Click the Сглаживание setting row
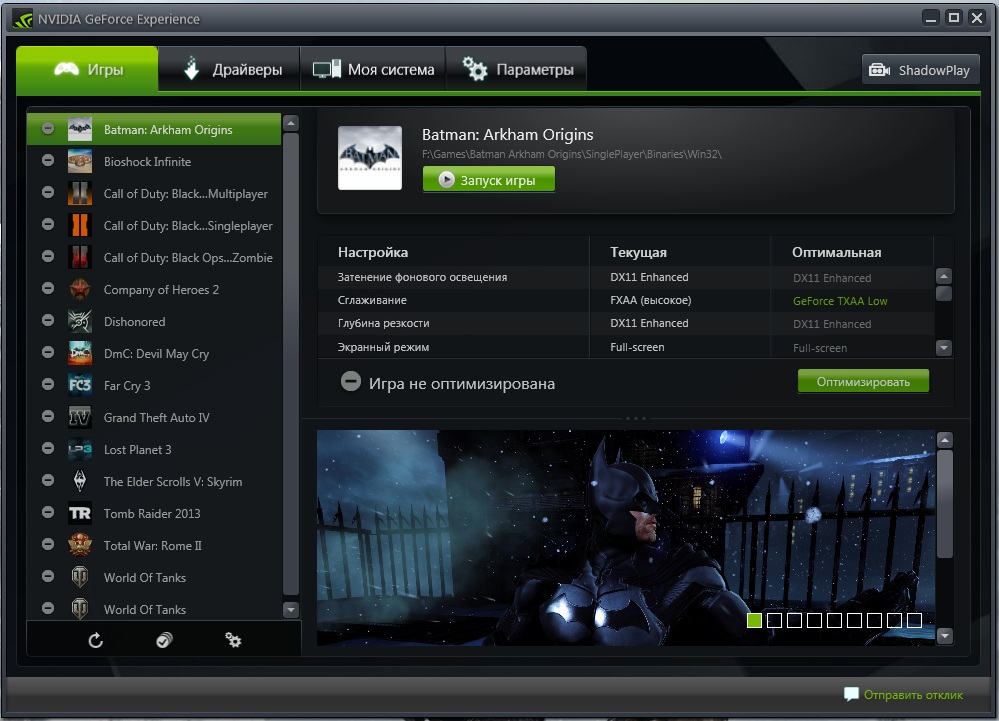Screen dimensions: 999x721 coord(626,300)
